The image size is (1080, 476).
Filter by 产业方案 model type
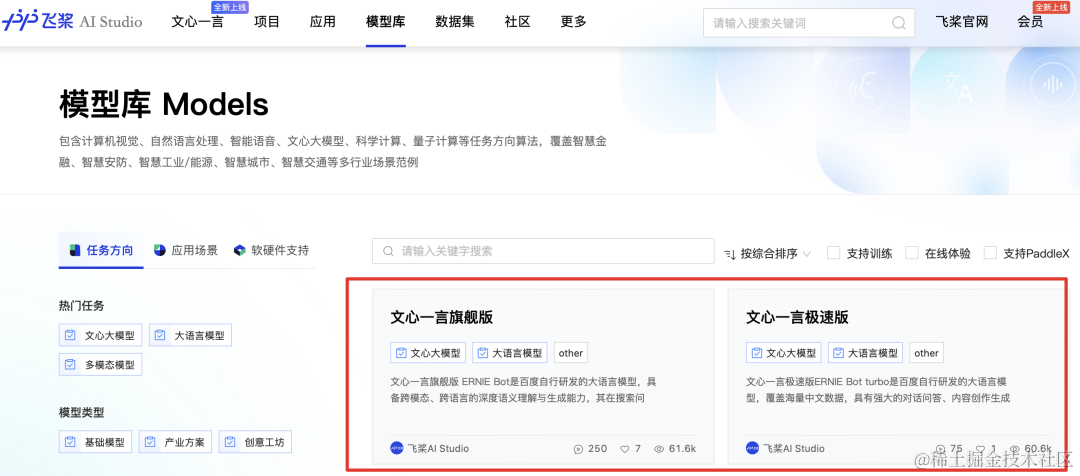(176, 442)
